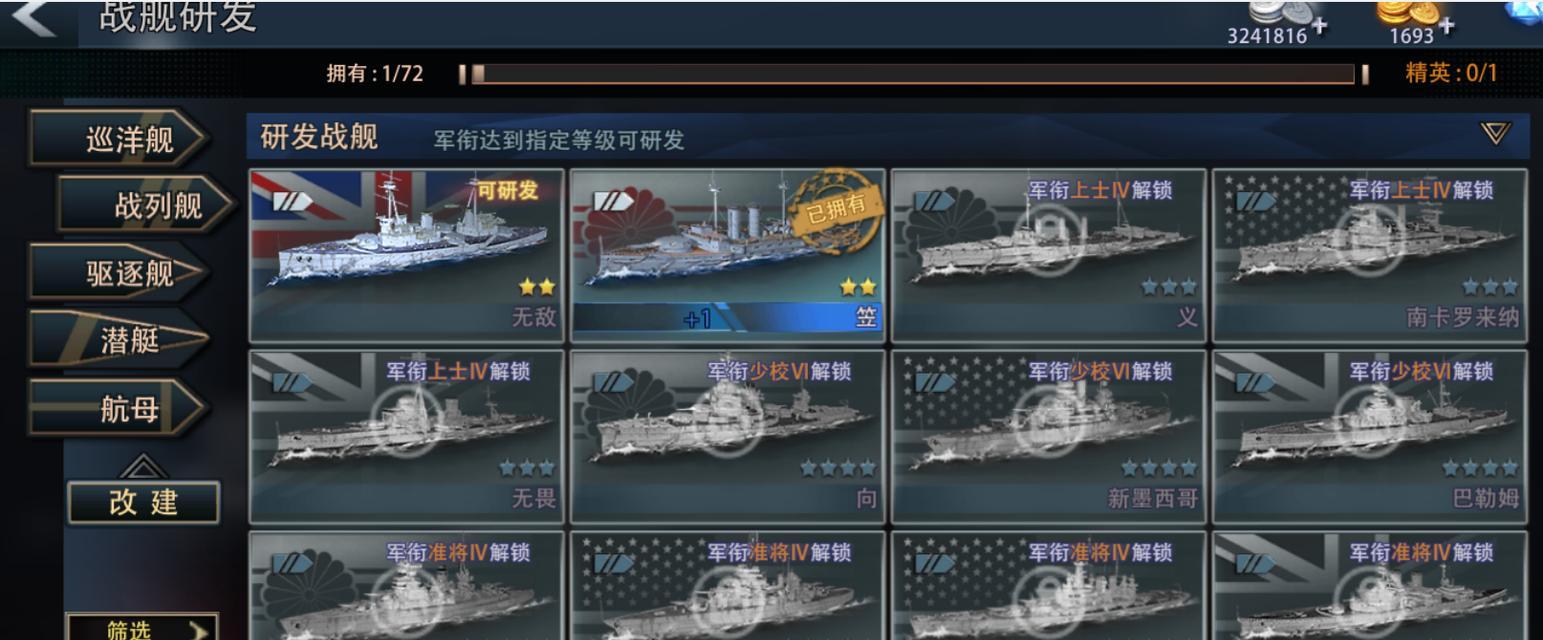Image resolution: width=1543 pixels, height=640 pixels.
Task: Select the 巴勒姆 battleship card
Action: click(1370, 437)
